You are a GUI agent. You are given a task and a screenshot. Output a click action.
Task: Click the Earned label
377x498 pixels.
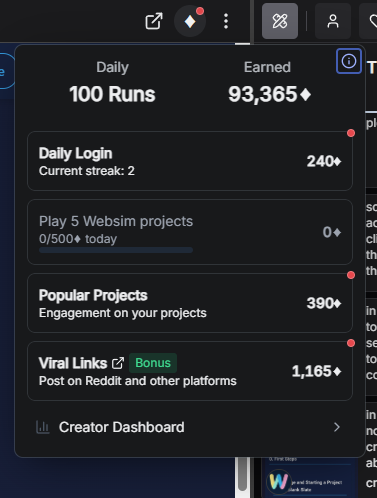point(267,67)
